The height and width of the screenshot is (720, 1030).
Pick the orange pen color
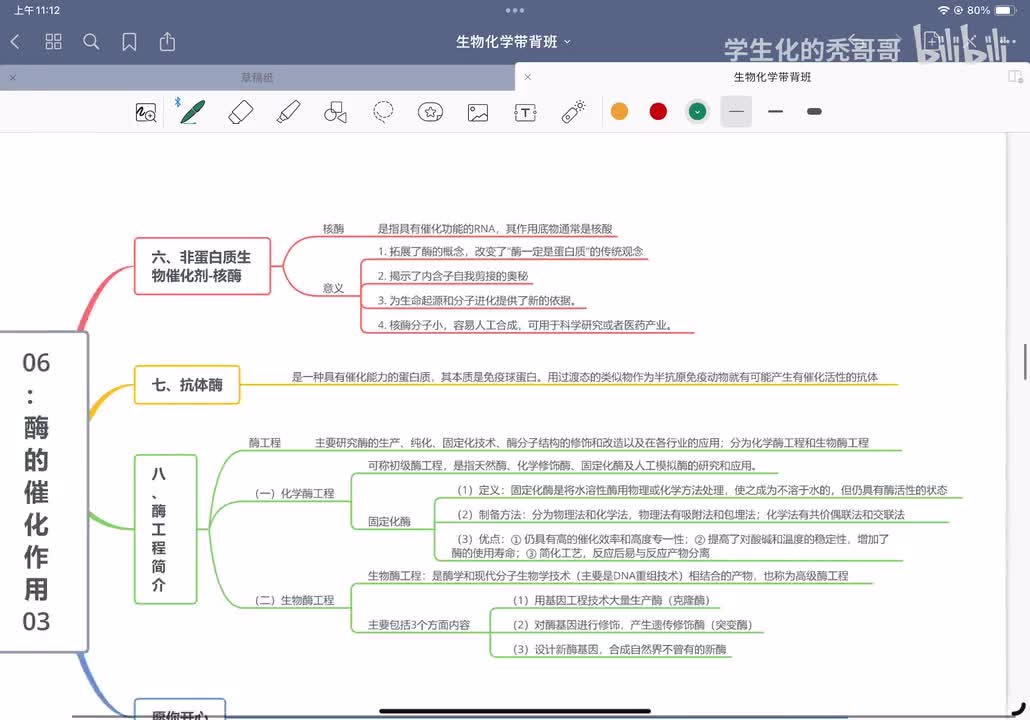[619, 112]
